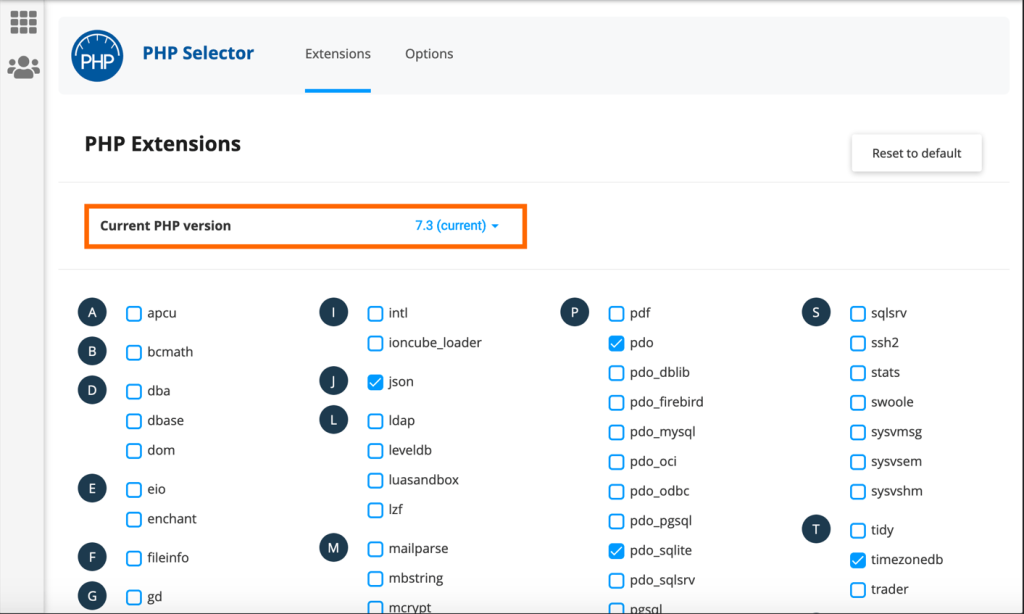Enable the enchant extension checkbox

coord(134,519)
